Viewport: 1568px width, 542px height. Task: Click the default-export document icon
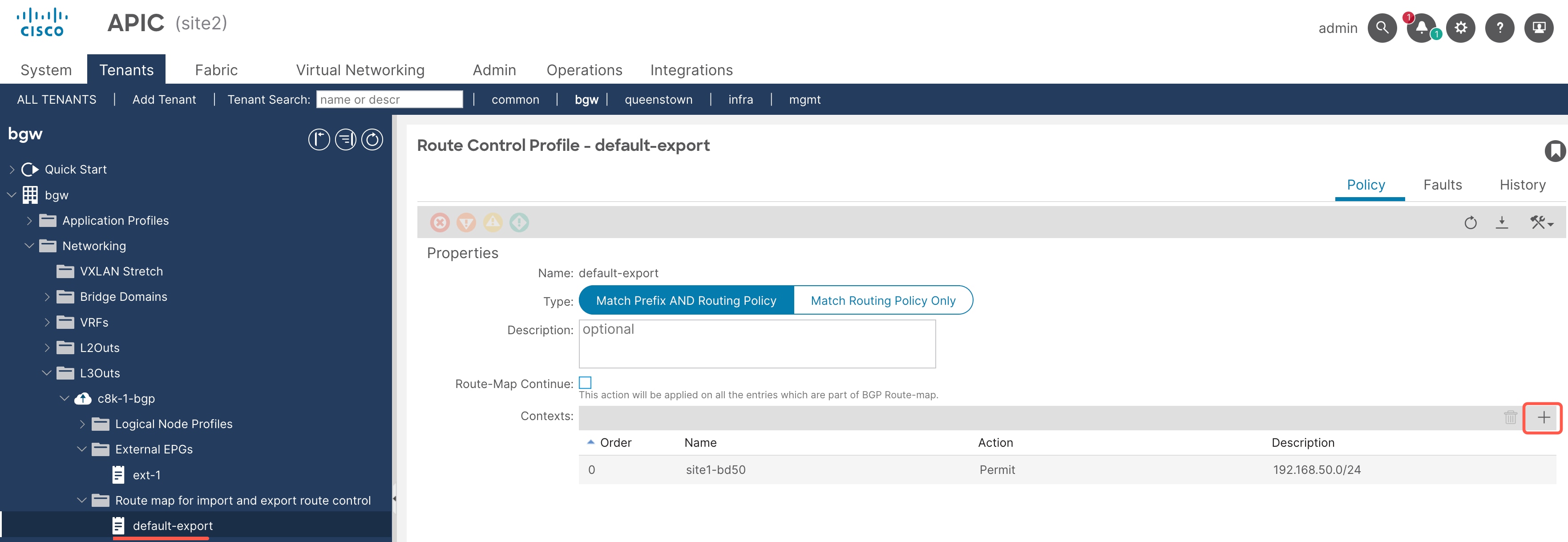tap(118, 526)
